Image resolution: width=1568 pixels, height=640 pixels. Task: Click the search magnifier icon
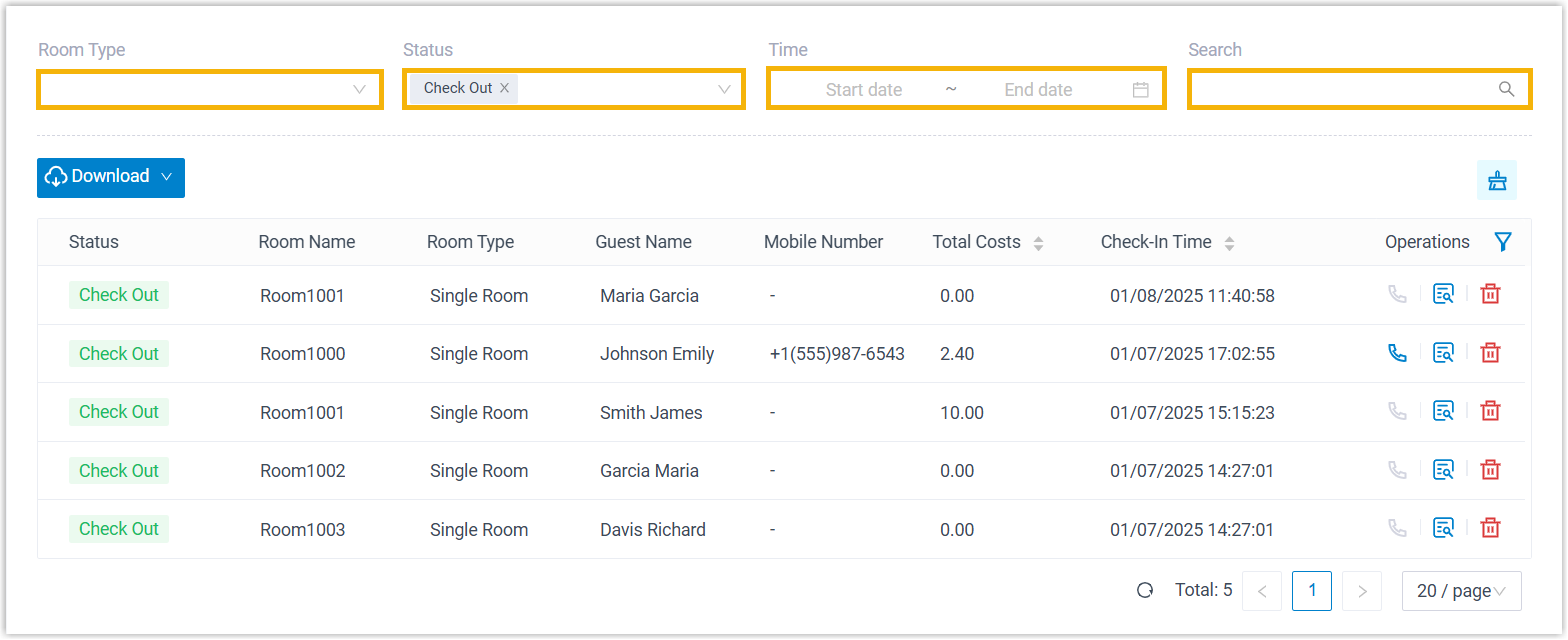pos(1506,89)
